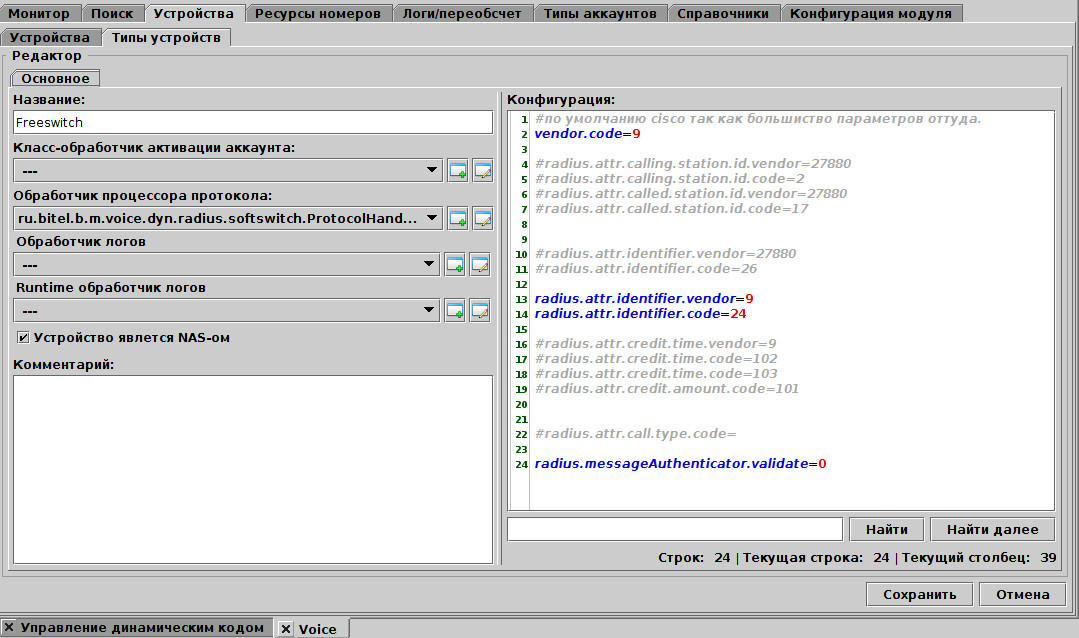Image resolution: width=1079 pixels, height=638 pixels.
Task: Click edit icon for account activation handler class
Action: (x=483, y=171)
